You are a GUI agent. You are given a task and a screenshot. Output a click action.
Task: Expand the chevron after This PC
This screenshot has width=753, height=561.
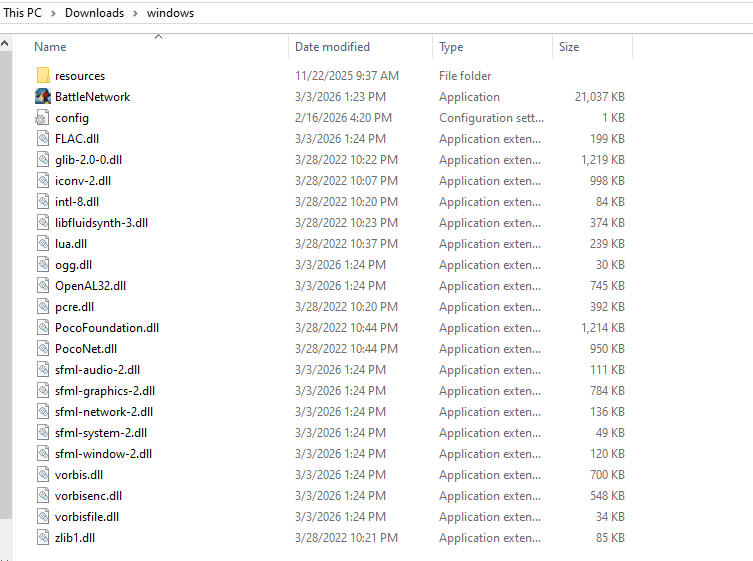tap(54, 13)
